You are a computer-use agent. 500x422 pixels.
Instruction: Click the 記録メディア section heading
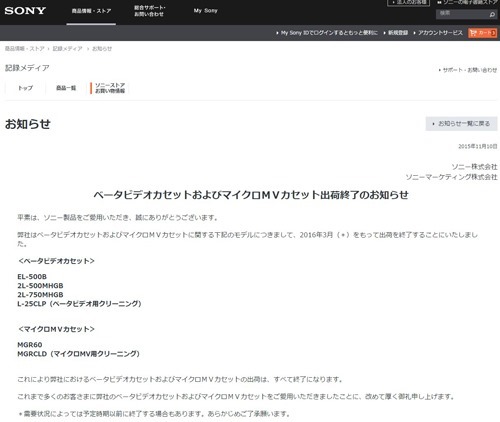[27, 68]
